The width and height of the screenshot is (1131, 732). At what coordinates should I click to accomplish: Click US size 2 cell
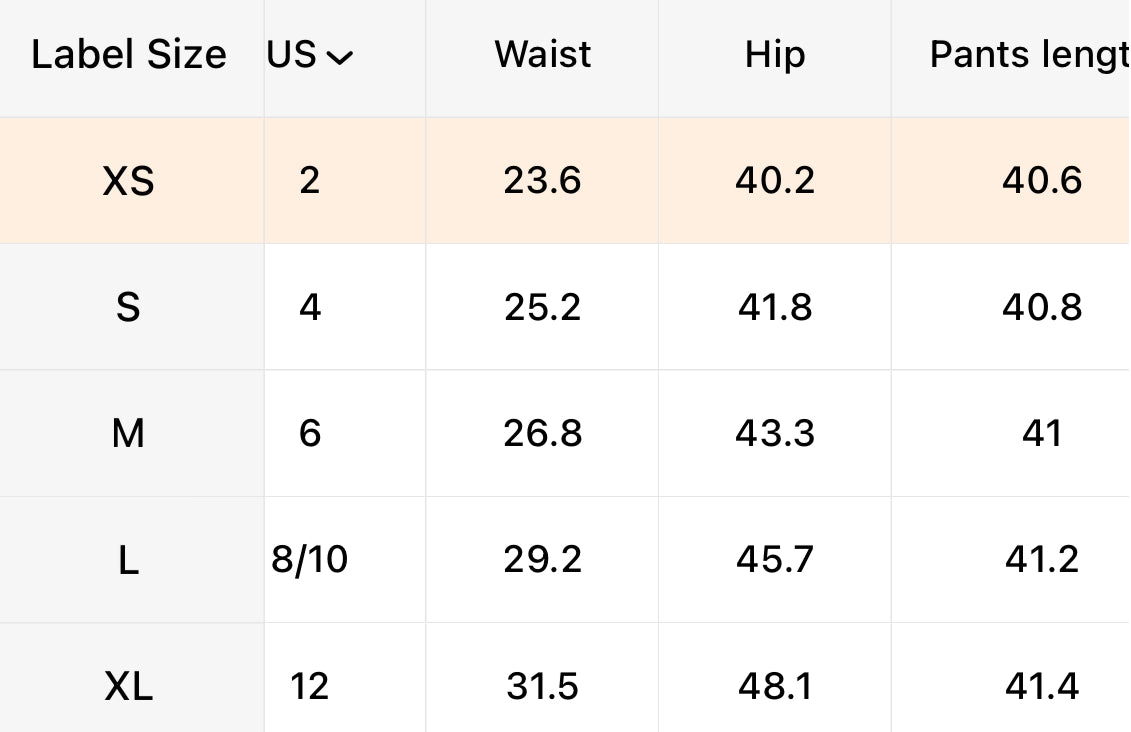point(310,181)
